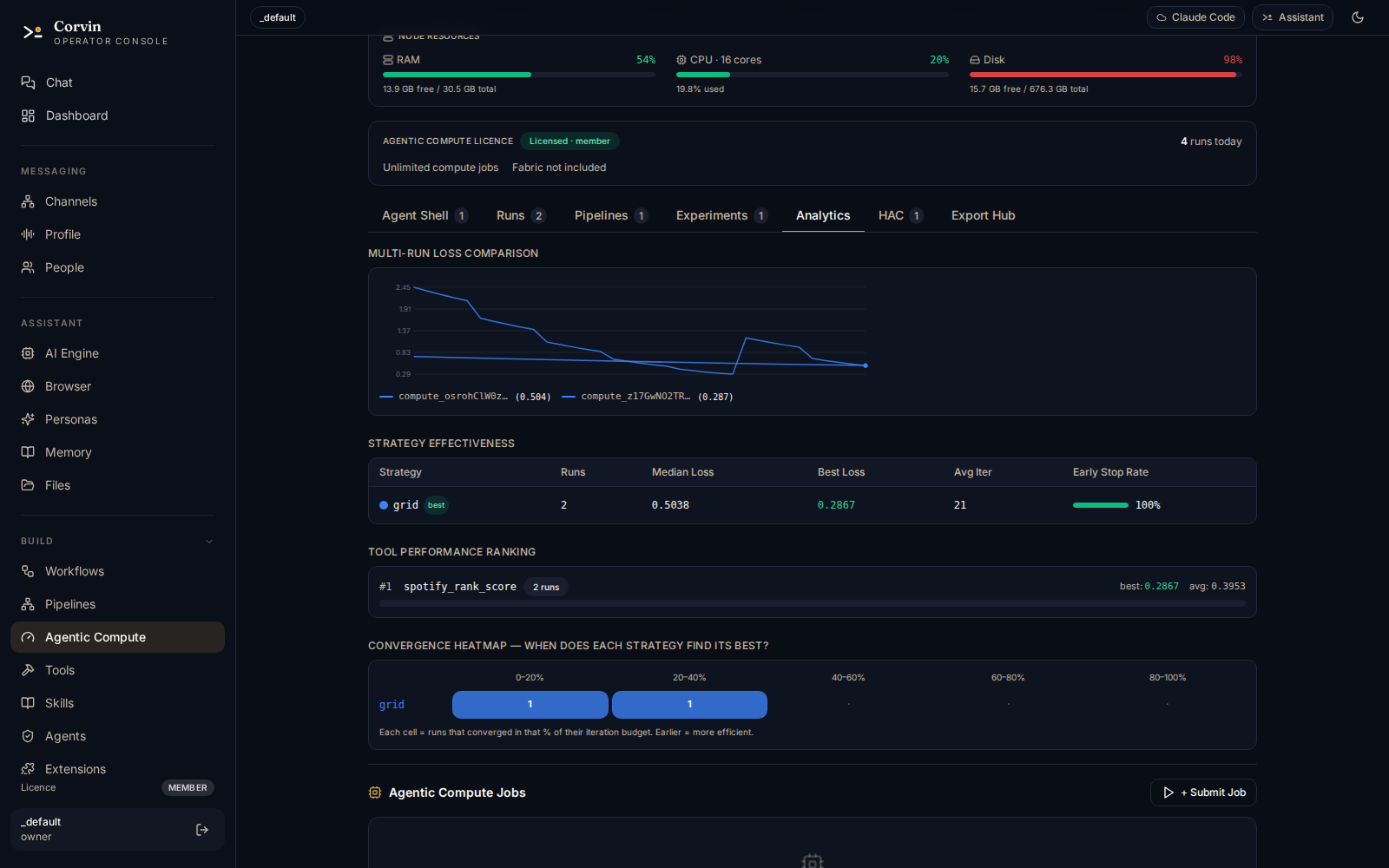Click the grid label in convergence heatmap
Viewport: 1389px width, 868px height.
[392, 705]
